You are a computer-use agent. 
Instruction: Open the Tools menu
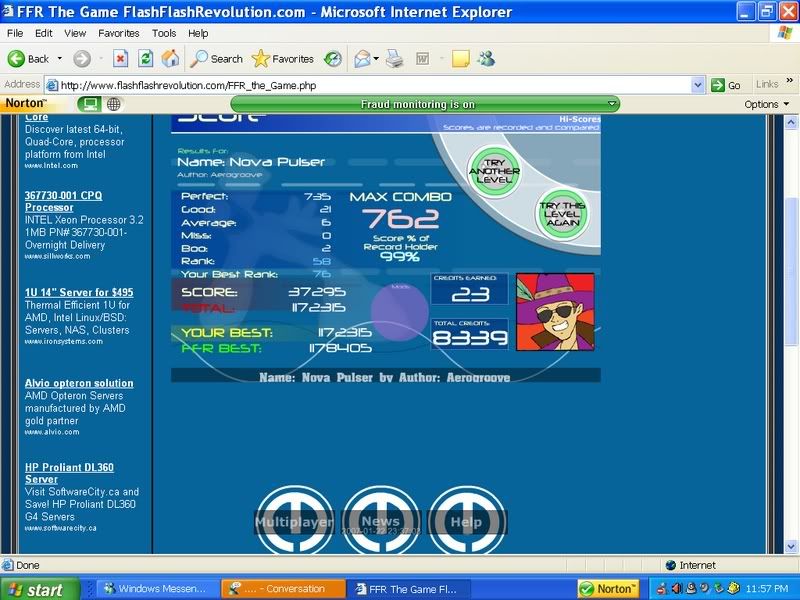click(164, 33)
